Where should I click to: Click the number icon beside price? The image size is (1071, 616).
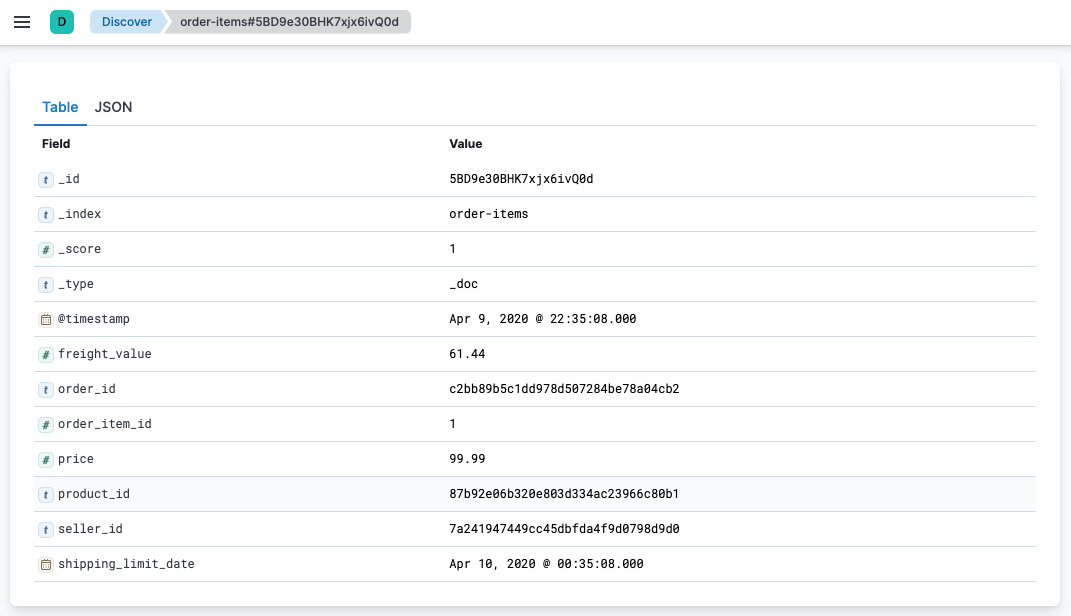45,460
